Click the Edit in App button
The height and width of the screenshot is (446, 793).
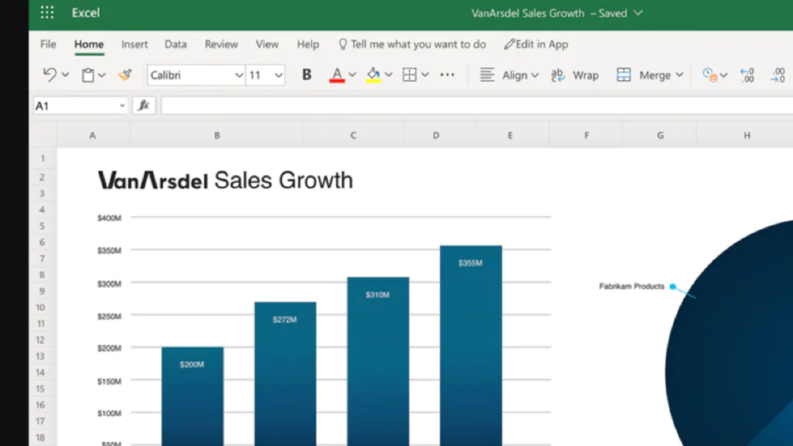coord(536,44)
